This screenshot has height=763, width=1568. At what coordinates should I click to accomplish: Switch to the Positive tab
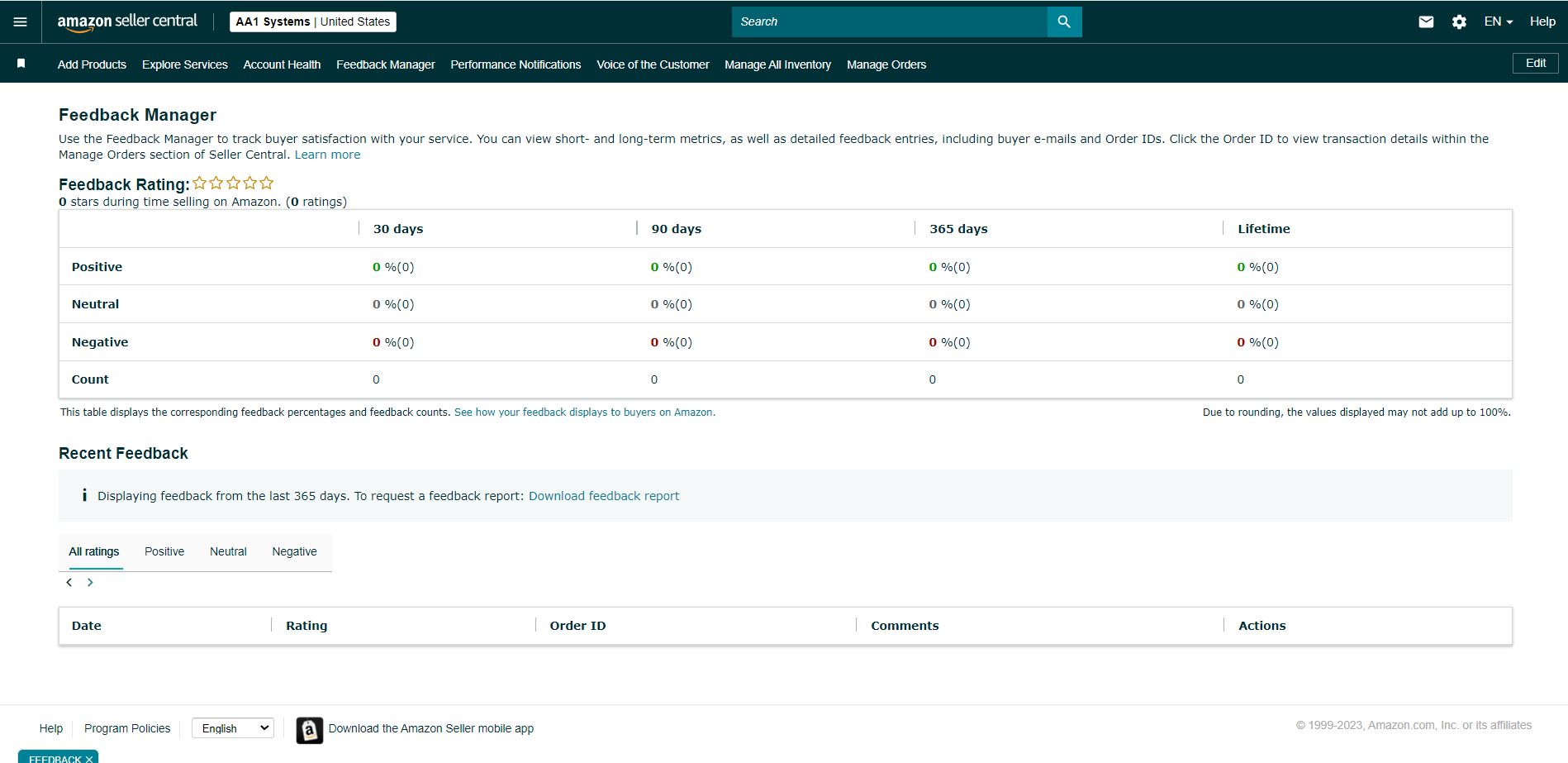pyautogui.click(x=164, y=552)
